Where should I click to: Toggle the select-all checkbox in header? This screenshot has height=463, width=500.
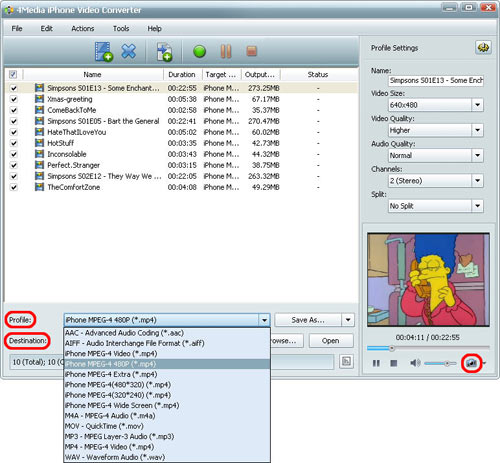[x=13, y=74]
